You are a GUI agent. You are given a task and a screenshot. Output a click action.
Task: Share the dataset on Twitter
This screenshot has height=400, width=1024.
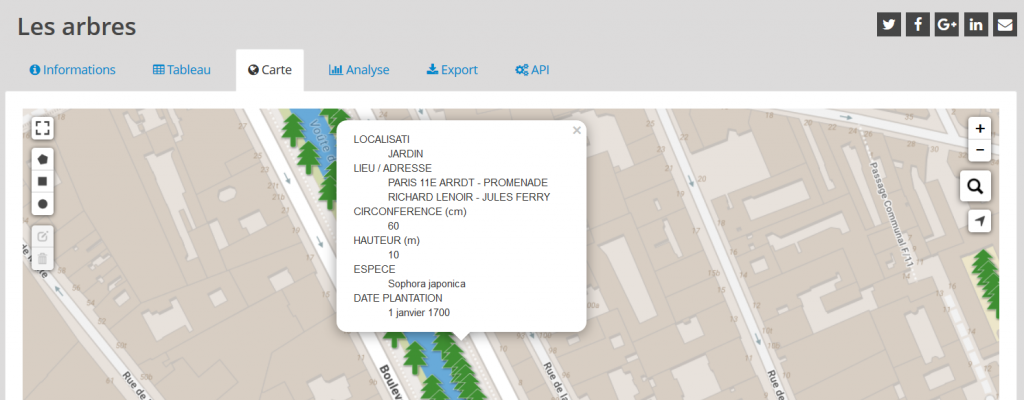coord(888,26)
